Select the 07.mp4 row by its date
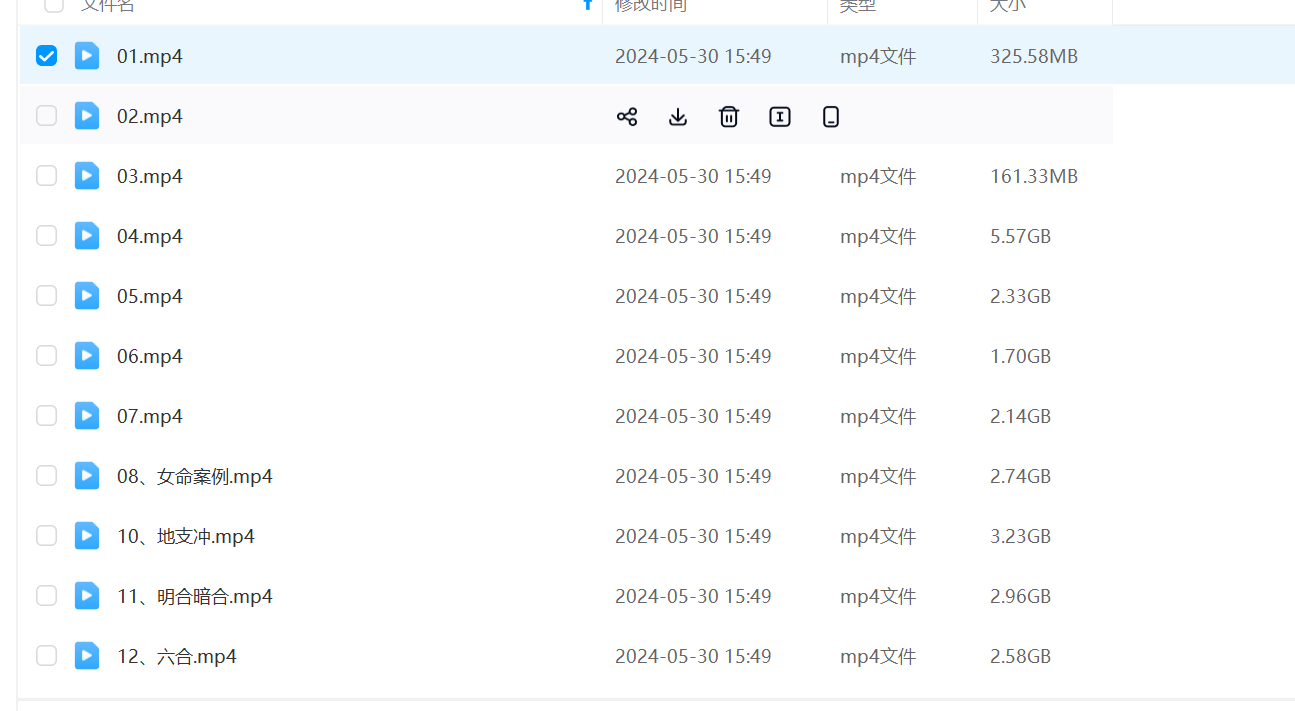 point(693,417)
